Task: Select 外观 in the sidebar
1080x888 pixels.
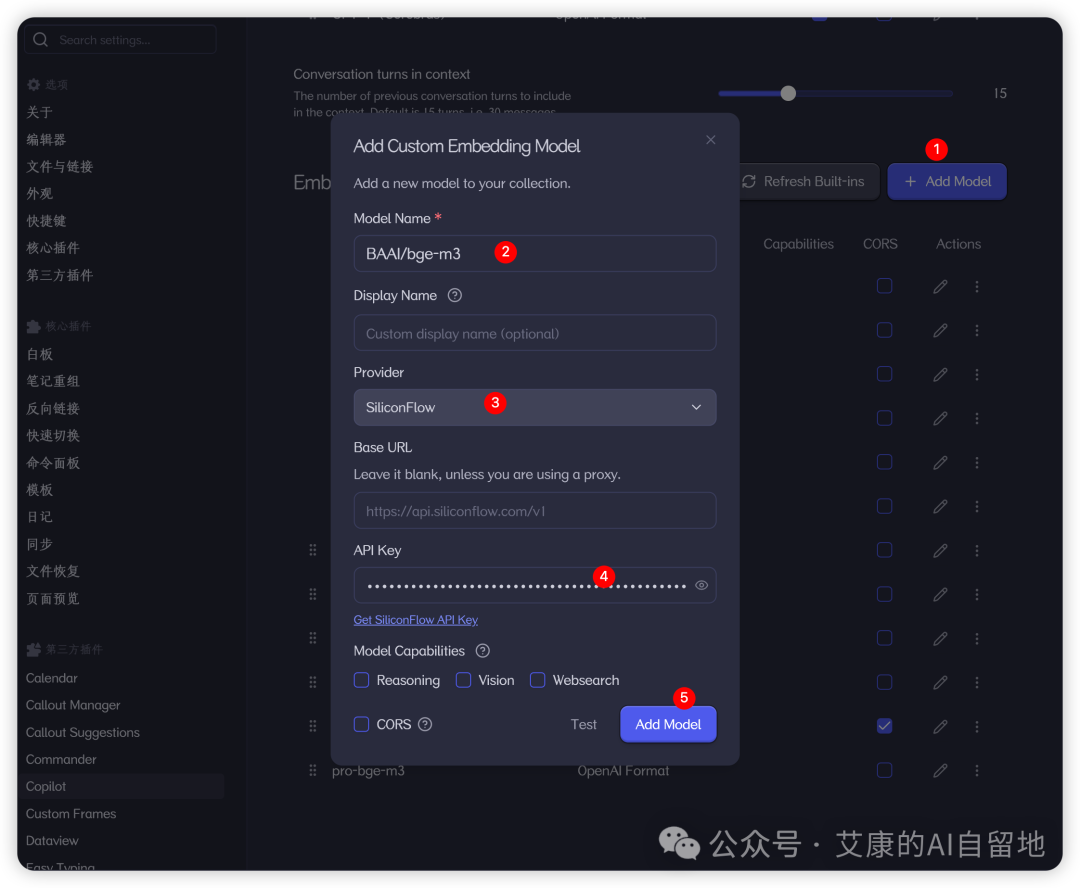Action: point(39,194)
